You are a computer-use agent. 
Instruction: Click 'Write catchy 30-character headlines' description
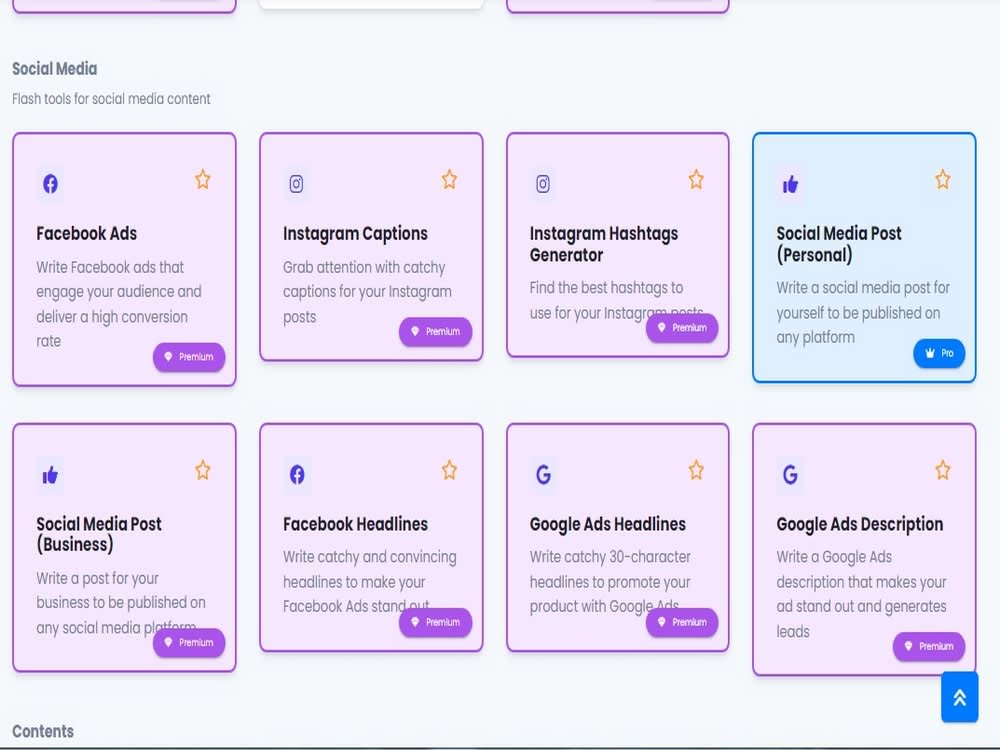[x=610, y=582]
